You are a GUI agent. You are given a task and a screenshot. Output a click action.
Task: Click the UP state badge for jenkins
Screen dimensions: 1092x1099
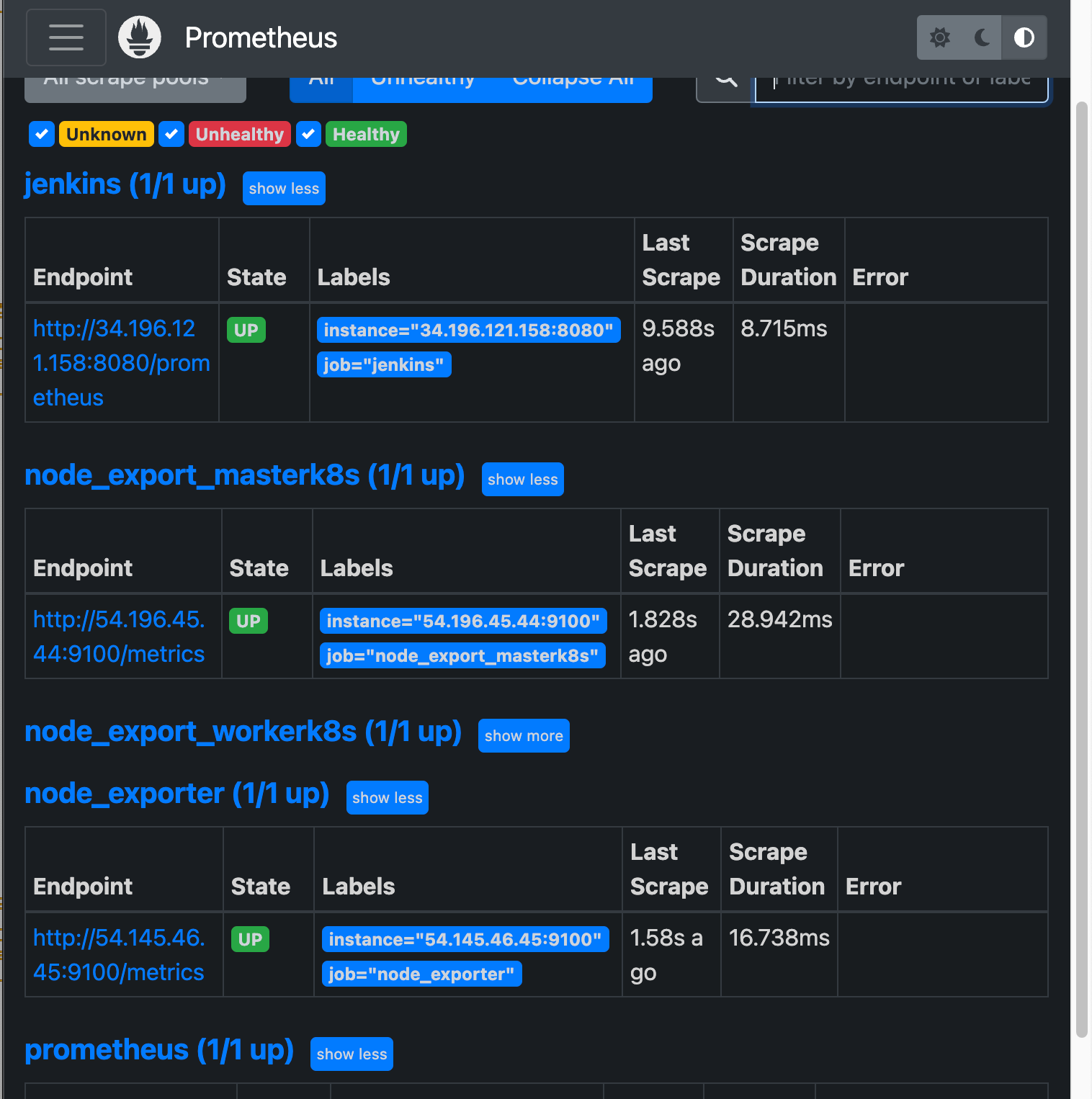click(x=246, y=330)
